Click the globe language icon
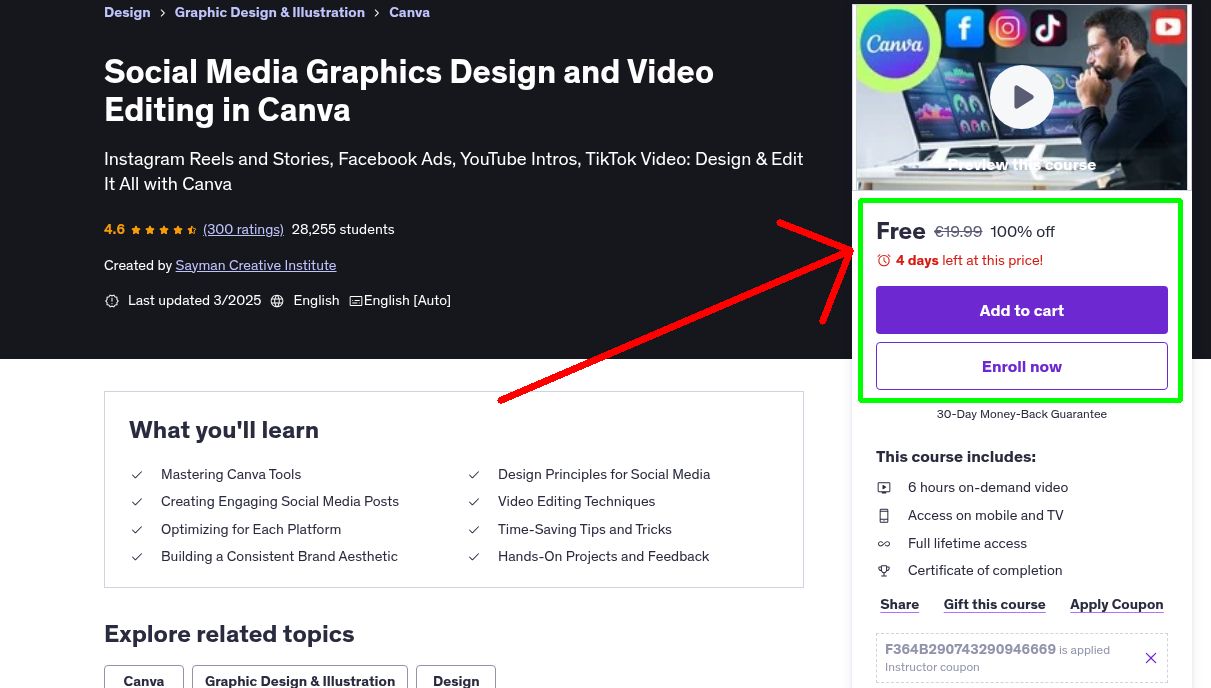Image resolution: width=1211 pixels, height=688 pixels. 277,300
